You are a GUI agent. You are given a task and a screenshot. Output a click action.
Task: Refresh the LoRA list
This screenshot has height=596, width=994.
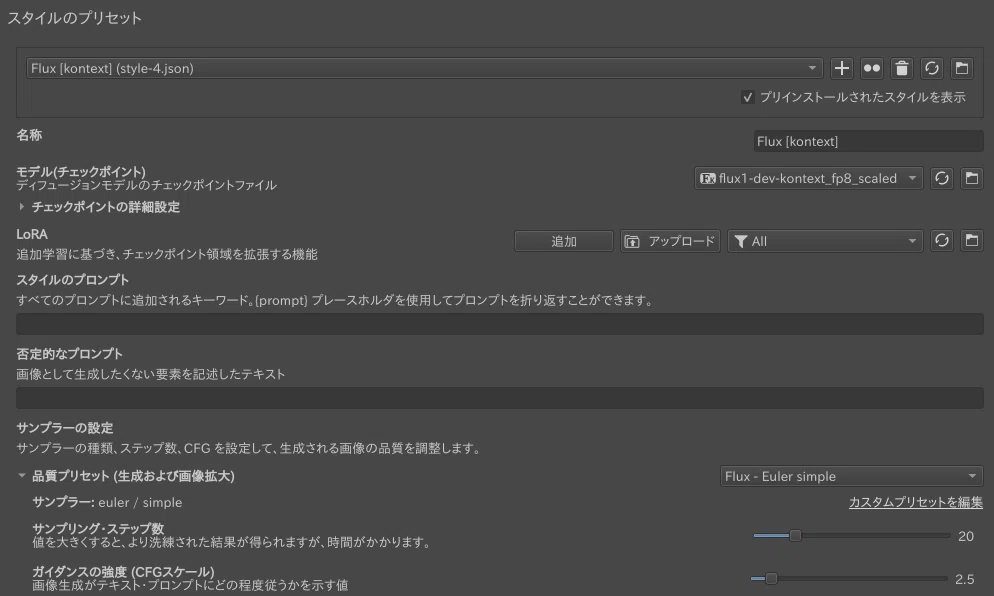(x=941, y=240)
